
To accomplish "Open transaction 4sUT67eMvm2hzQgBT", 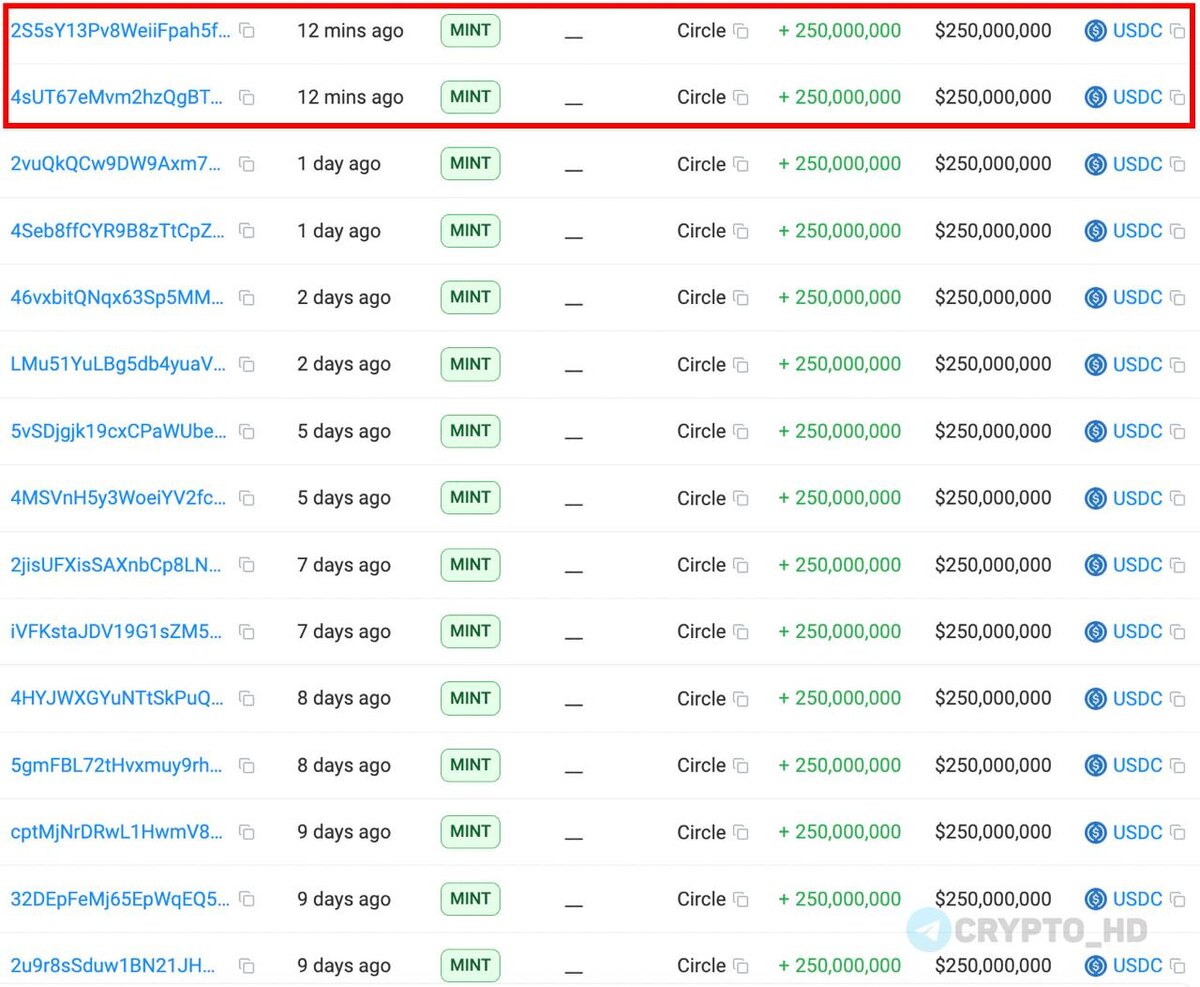I will pos(117,97).
